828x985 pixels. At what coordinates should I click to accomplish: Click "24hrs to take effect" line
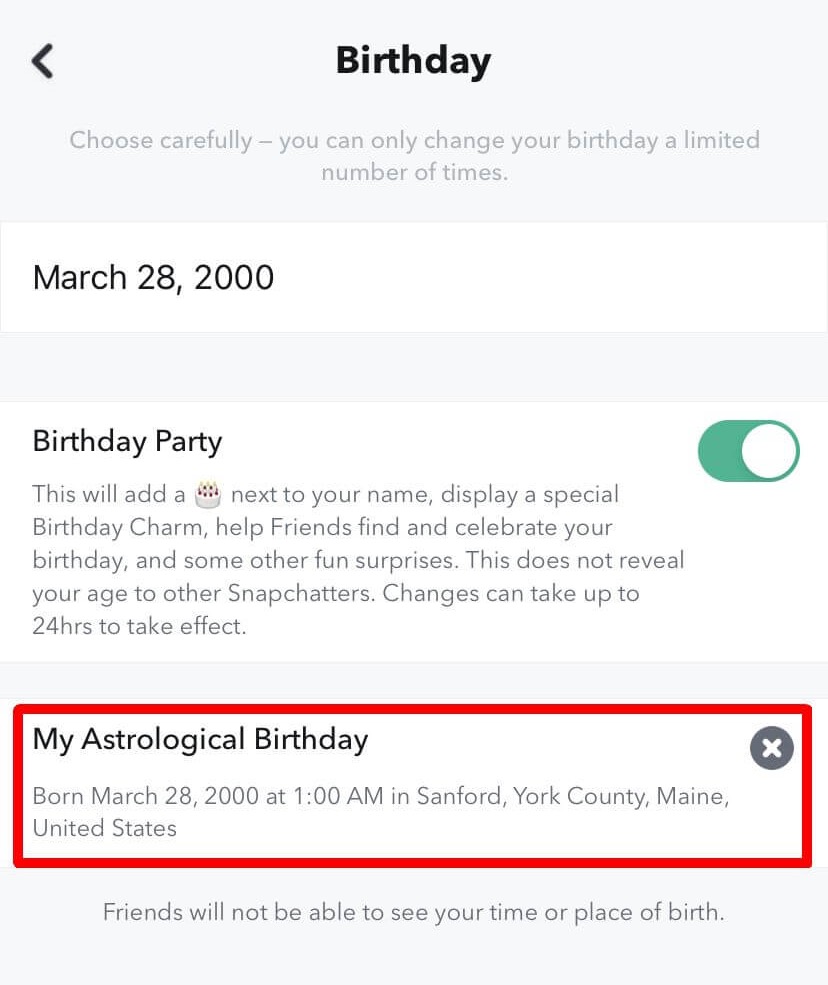pos(139,626)
